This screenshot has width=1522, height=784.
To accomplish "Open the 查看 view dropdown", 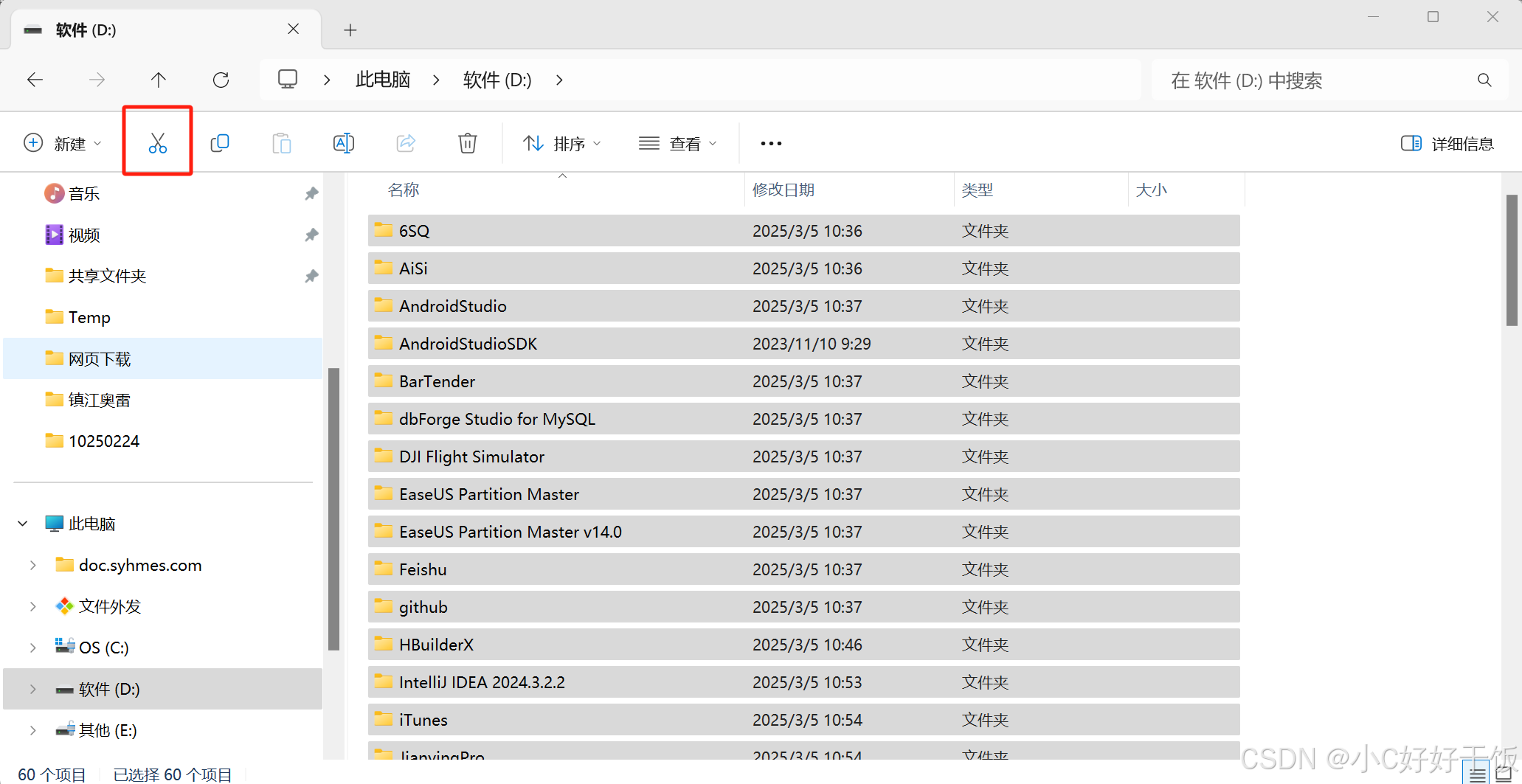I will pyautogui.click(x=677, y=143).
